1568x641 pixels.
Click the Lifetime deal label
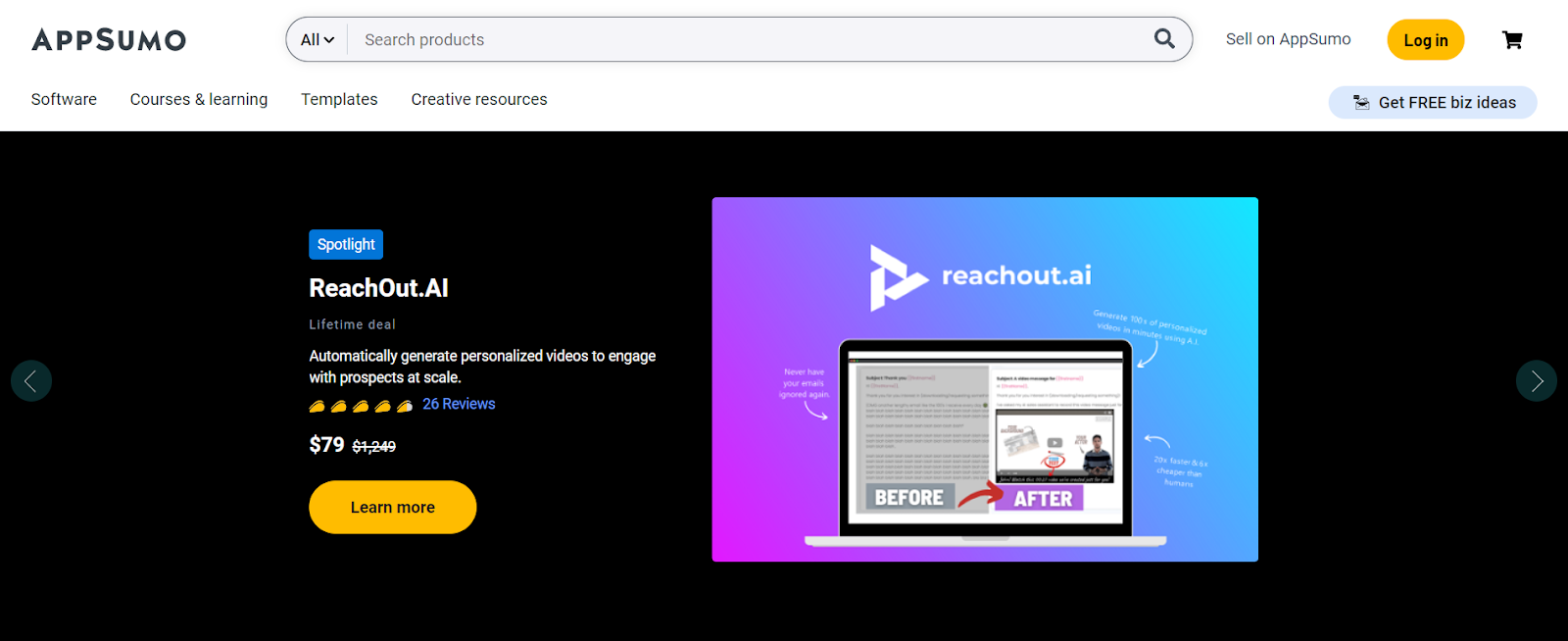(x=353, y=324)
